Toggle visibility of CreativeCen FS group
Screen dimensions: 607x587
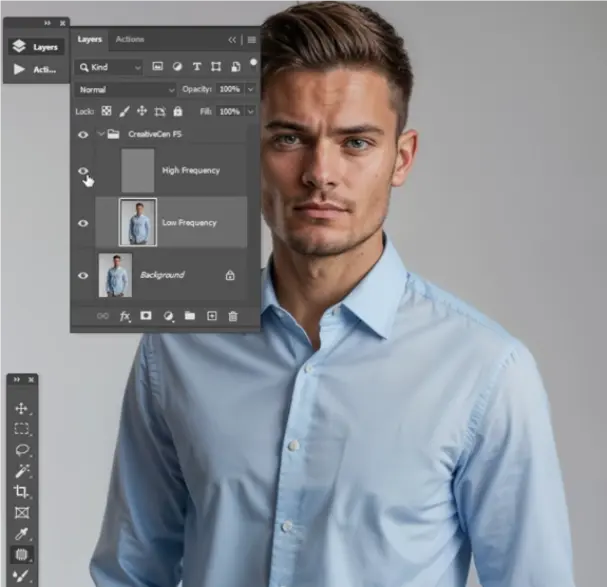click(x=83, y=134)
